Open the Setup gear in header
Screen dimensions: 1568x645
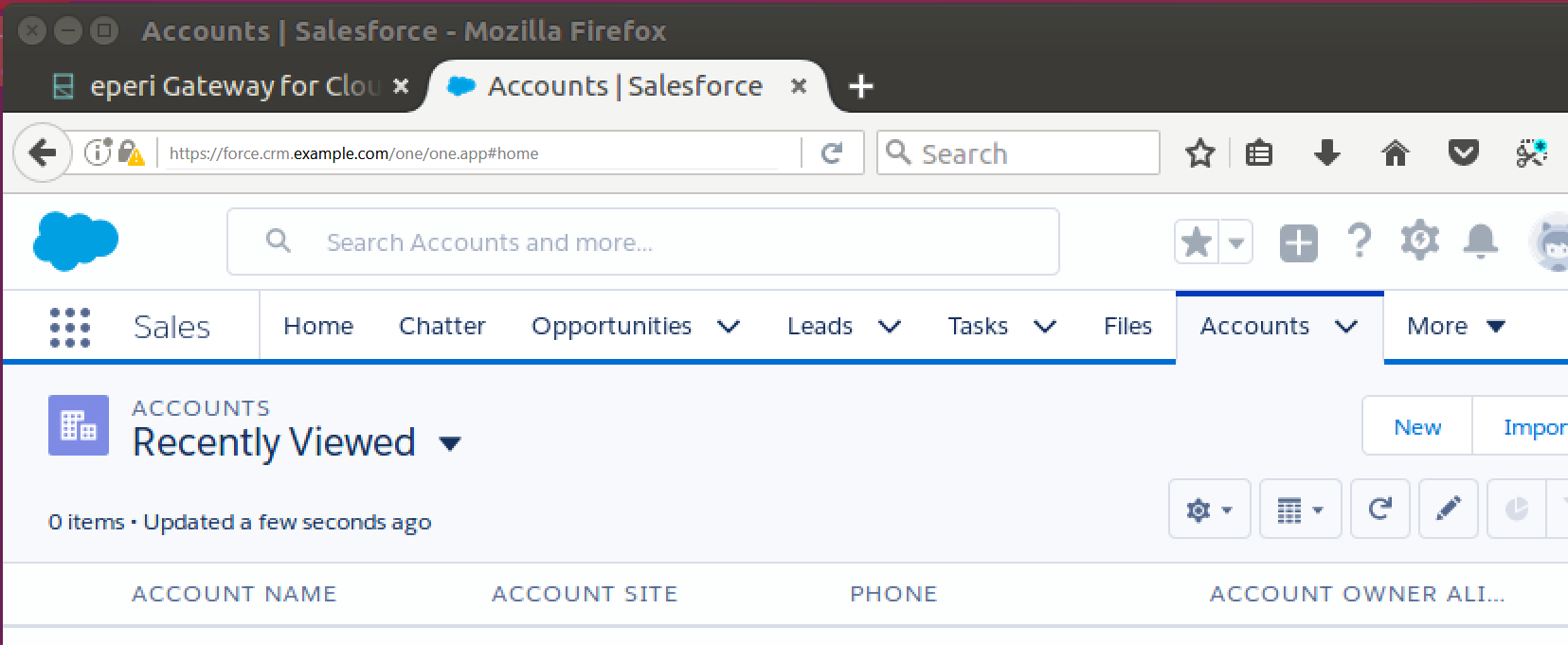tap(1420, 241)
